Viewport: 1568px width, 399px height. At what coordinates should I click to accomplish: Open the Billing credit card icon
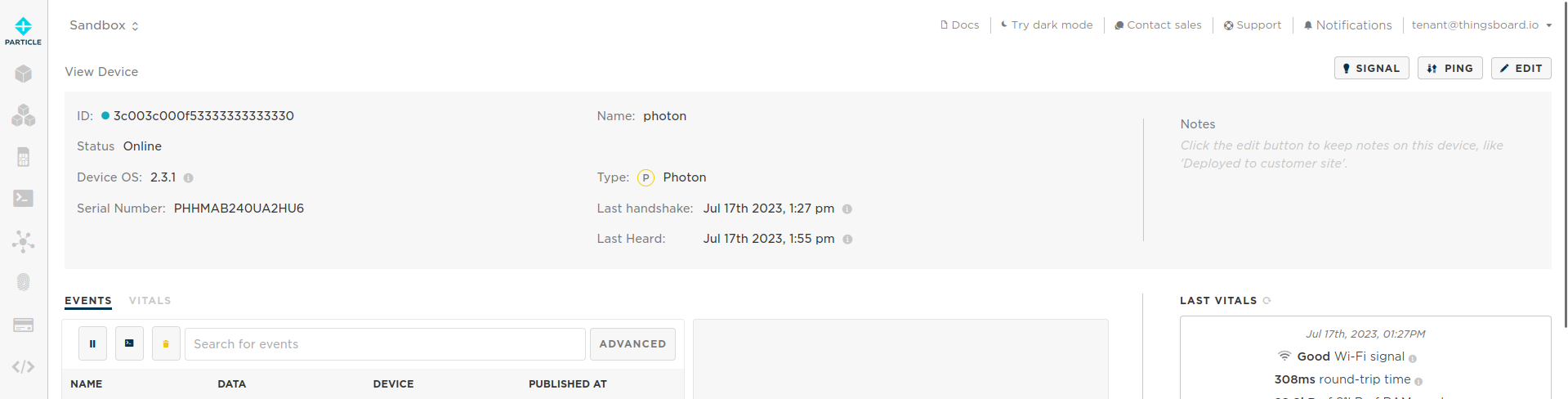click(23, 325)
